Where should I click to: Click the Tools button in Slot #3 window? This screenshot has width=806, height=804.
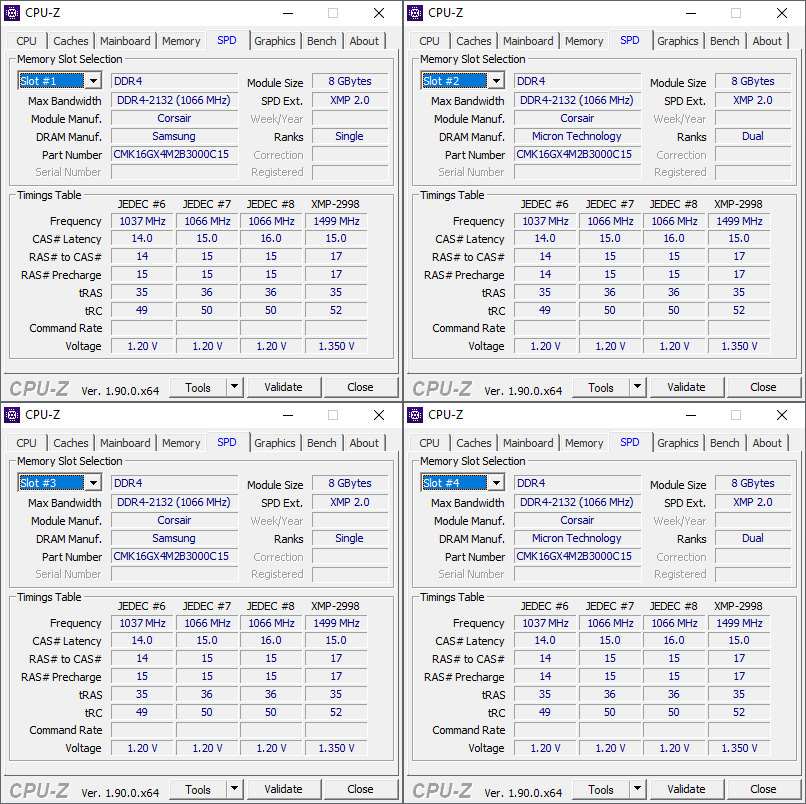(198, 789)
